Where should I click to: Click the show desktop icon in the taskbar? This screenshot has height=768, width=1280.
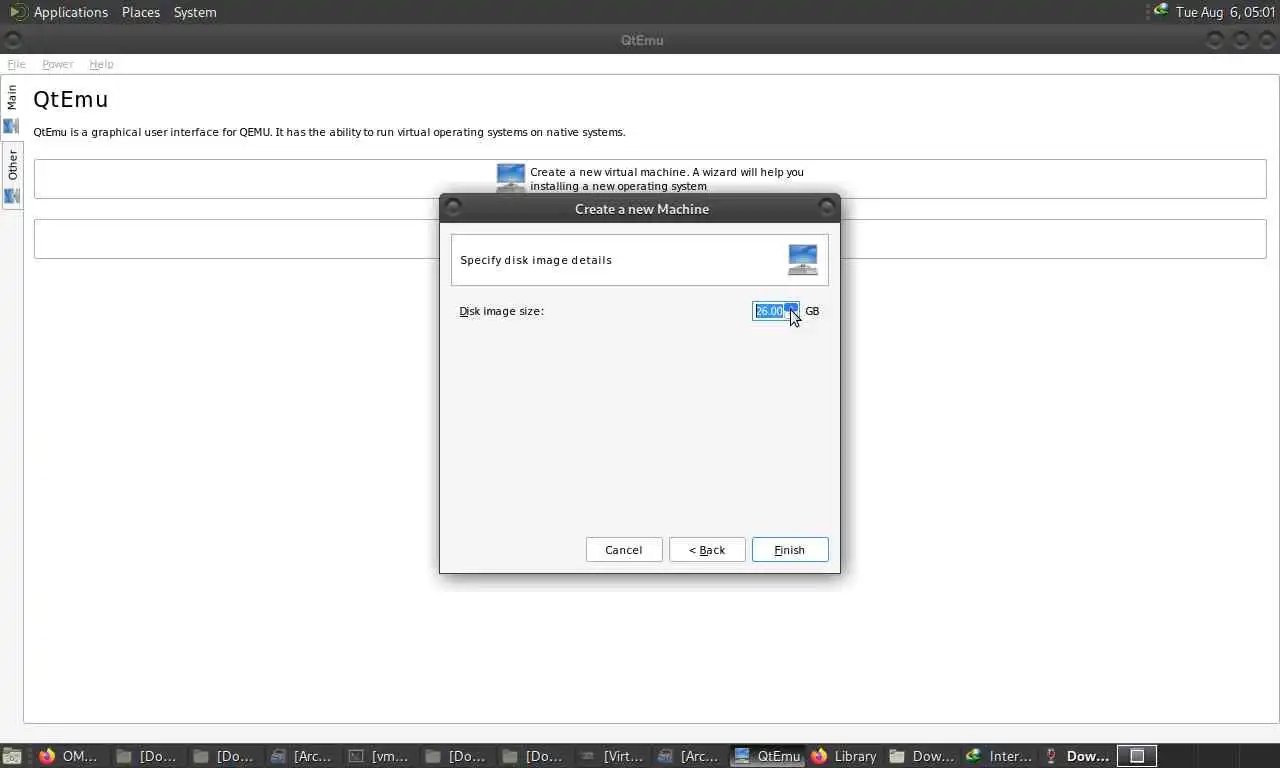click(12, 756)
